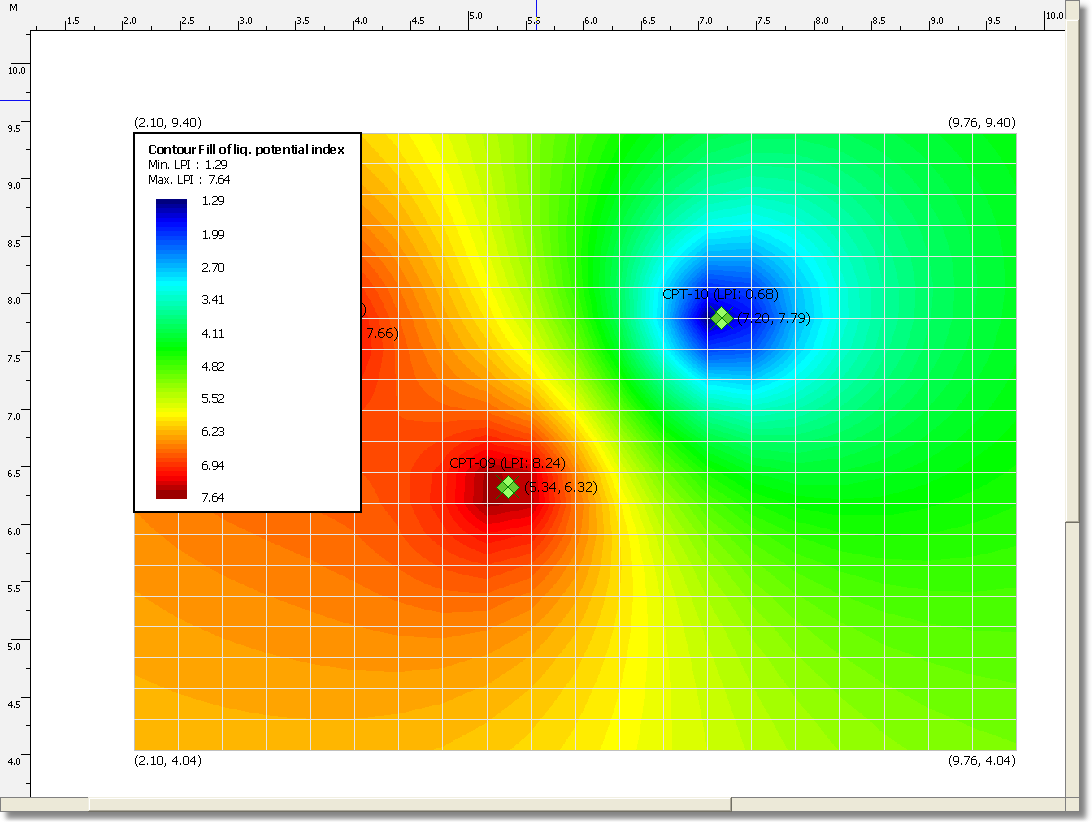1092x824 pixels.
Task: Click the legend color gradient bar
Action: point(171,348)
